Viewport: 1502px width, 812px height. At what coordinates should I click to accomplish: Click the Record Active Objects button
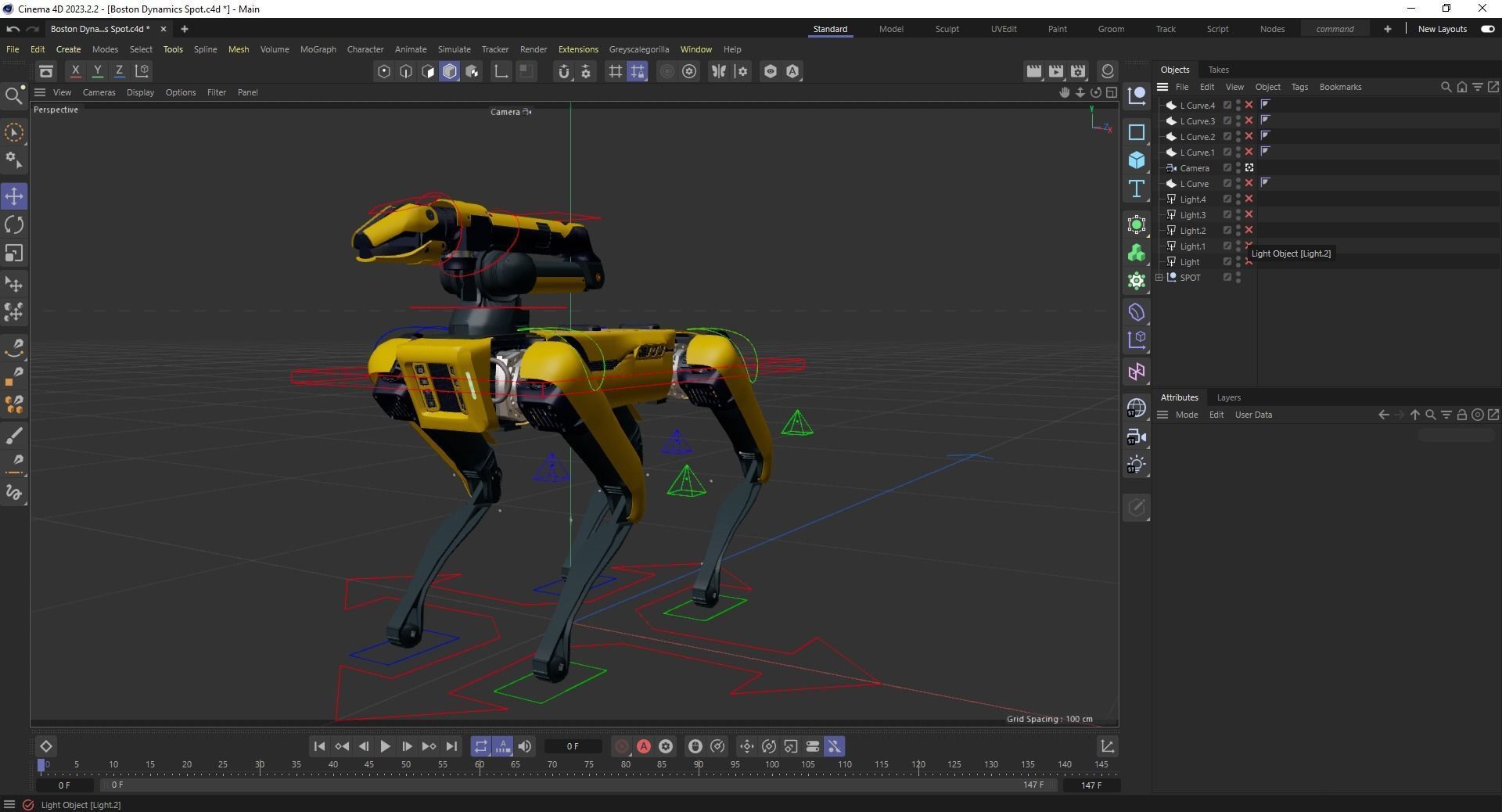click(x=622, y=746)
